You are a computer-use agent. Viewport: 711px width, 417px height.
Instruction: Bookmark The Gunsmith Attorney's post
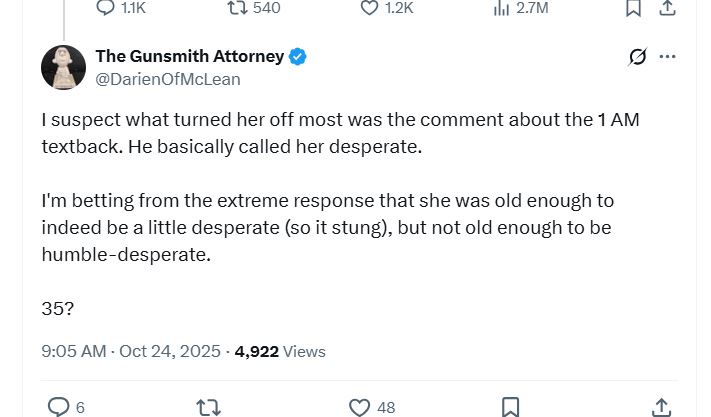pyautogui.click(x=510, y=407)
